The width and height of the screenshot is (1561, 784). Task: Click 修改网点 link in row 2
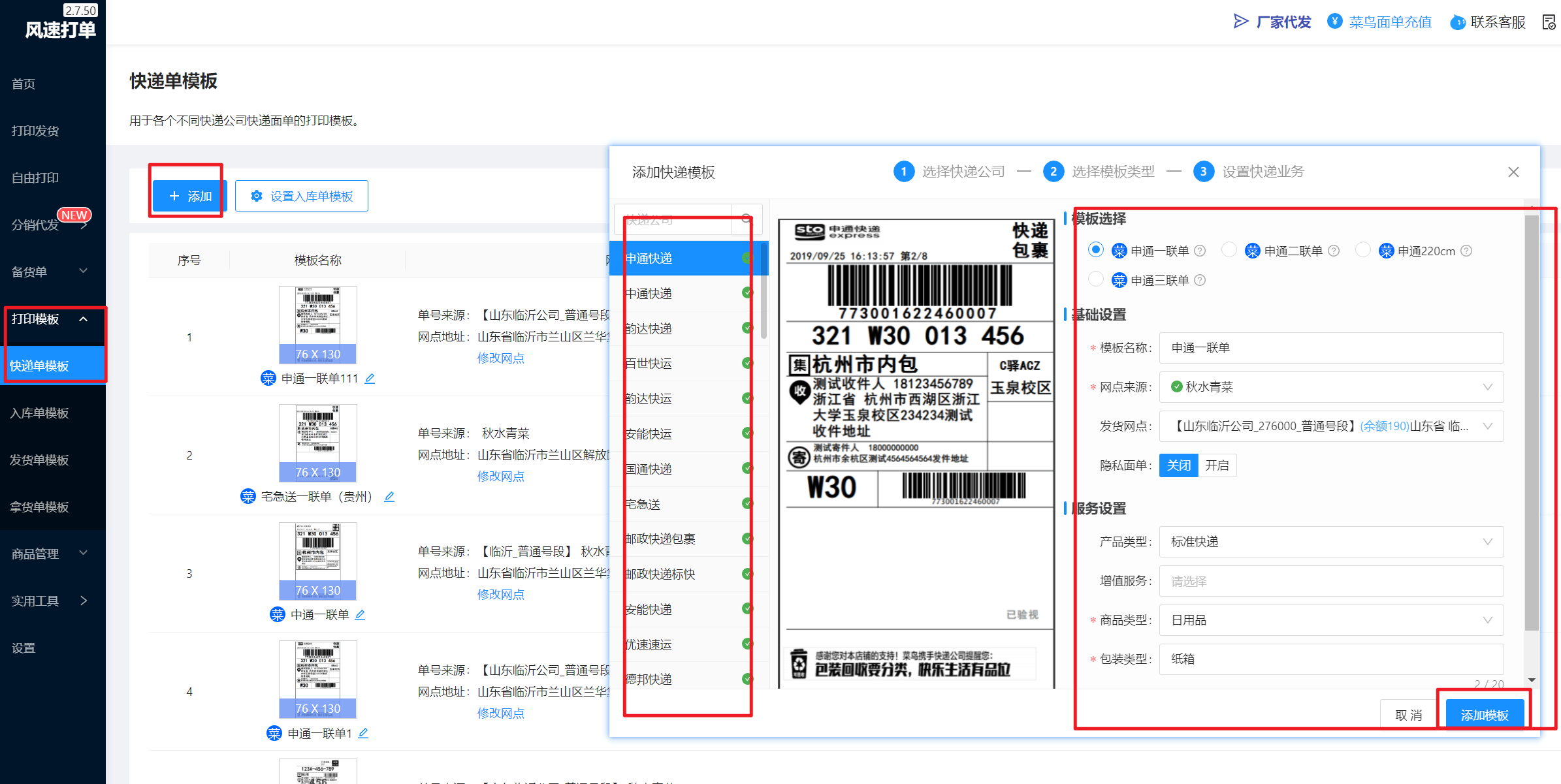(x=501, y=476)
